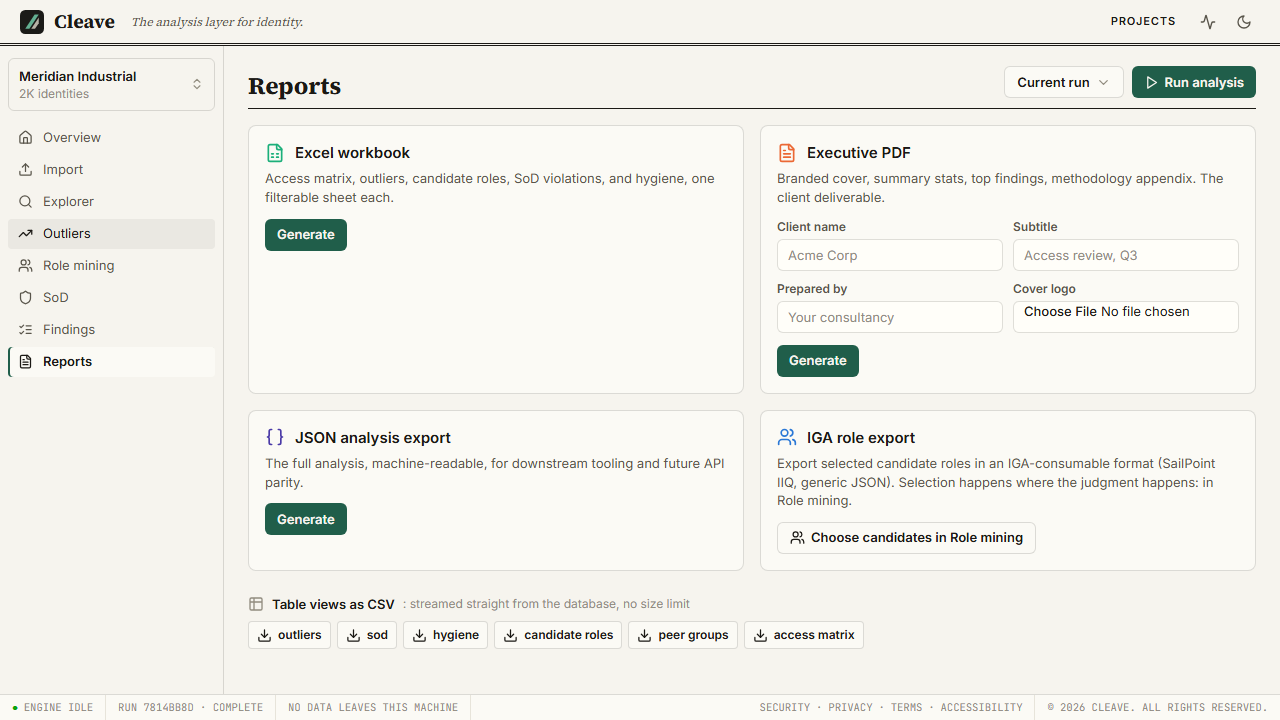Viewport: 1280px width, 720px height.
Task: Open the Current run dropdown
Action: tap(1064, 82)
